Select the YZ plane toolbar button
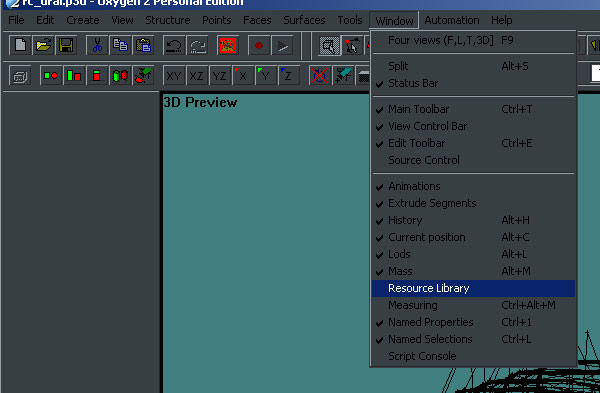The image size is (600, 393). (x=220, y=76)
